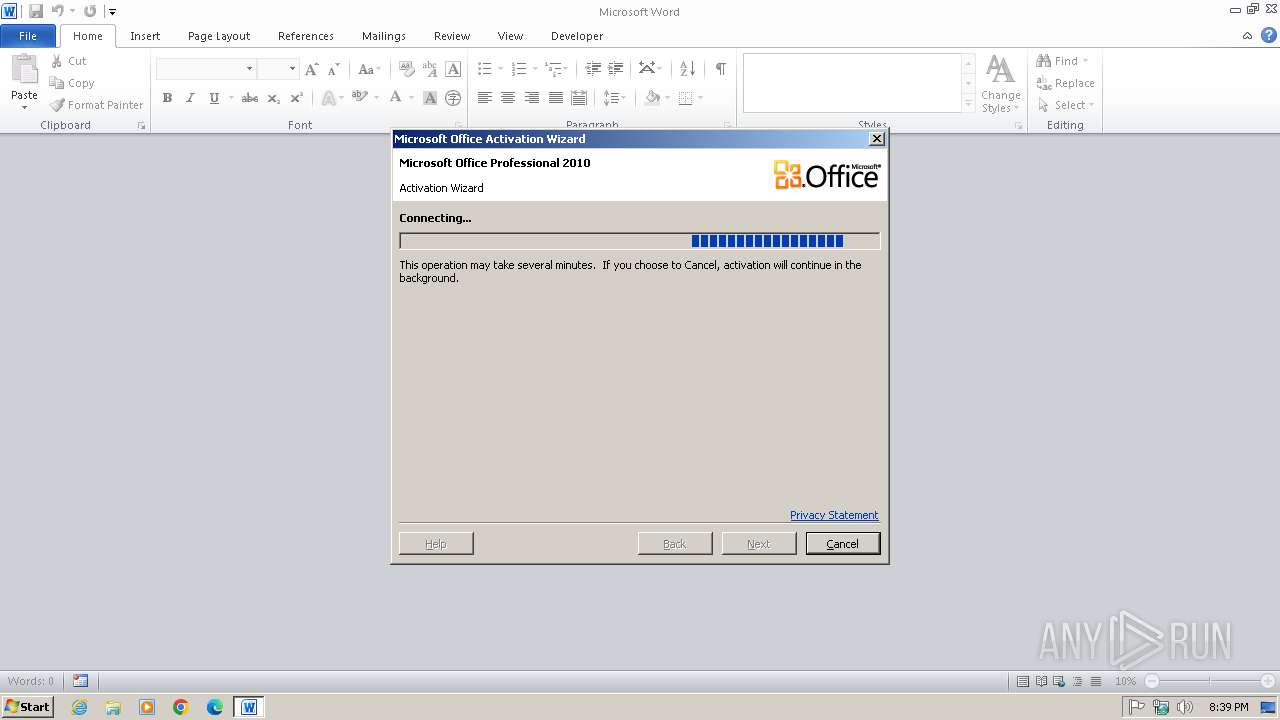
Task: Toggle Strikethrough formatting
Action: [x=250, y=98]
